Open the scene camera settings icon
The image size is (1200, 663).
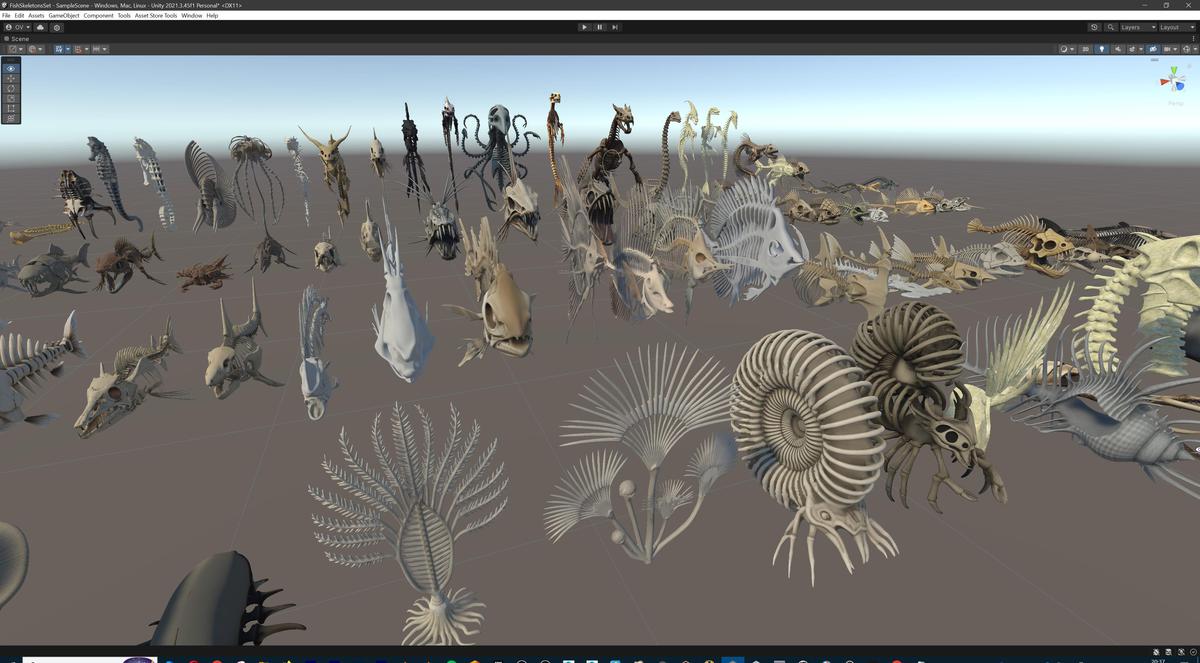coord(1166,48)
